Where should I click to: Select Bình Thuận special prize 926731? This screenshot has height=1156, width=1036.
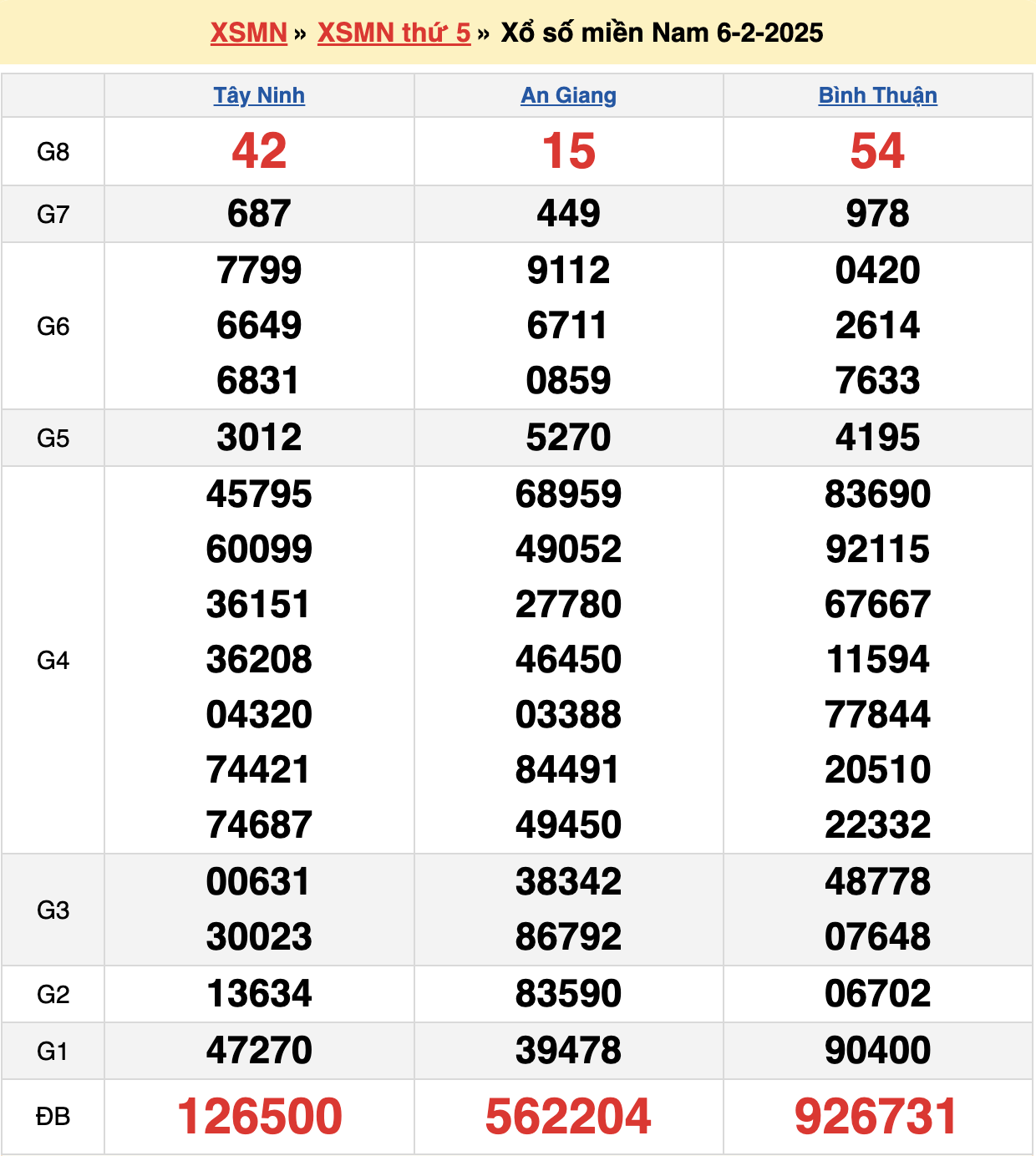pos(876,1117)
